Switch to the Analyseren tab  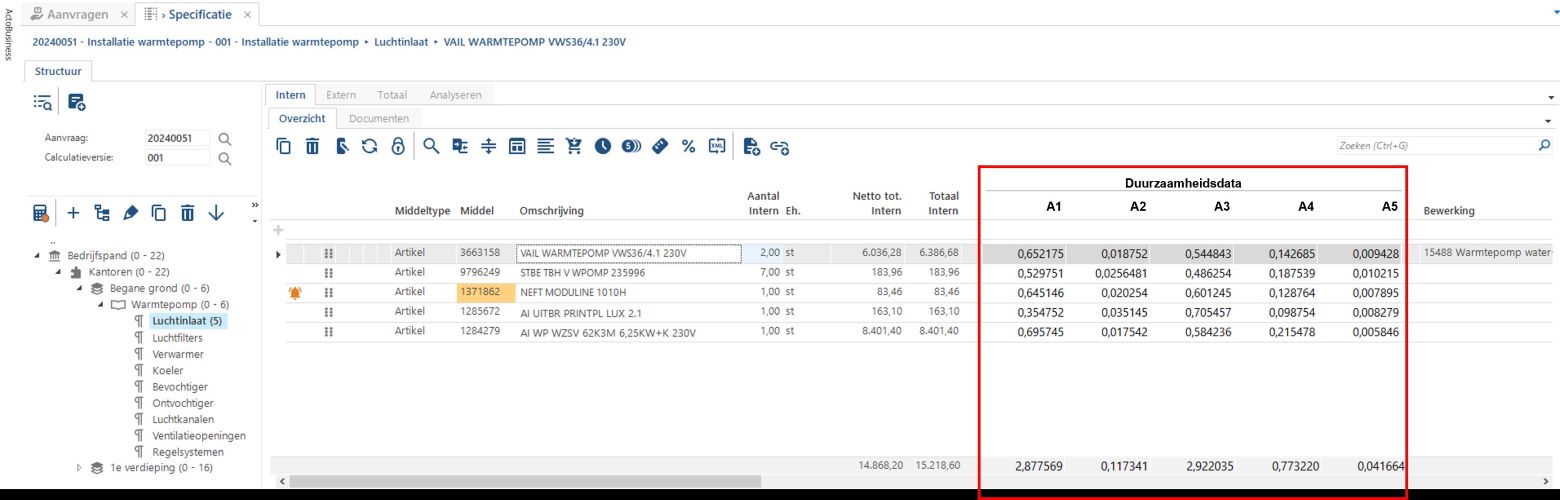click(455, 95)
